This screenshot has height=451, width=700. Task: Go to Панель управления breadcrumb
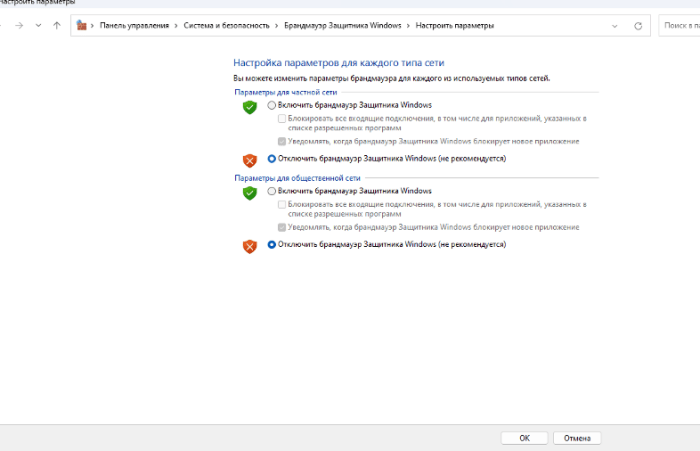pos(134,25)
